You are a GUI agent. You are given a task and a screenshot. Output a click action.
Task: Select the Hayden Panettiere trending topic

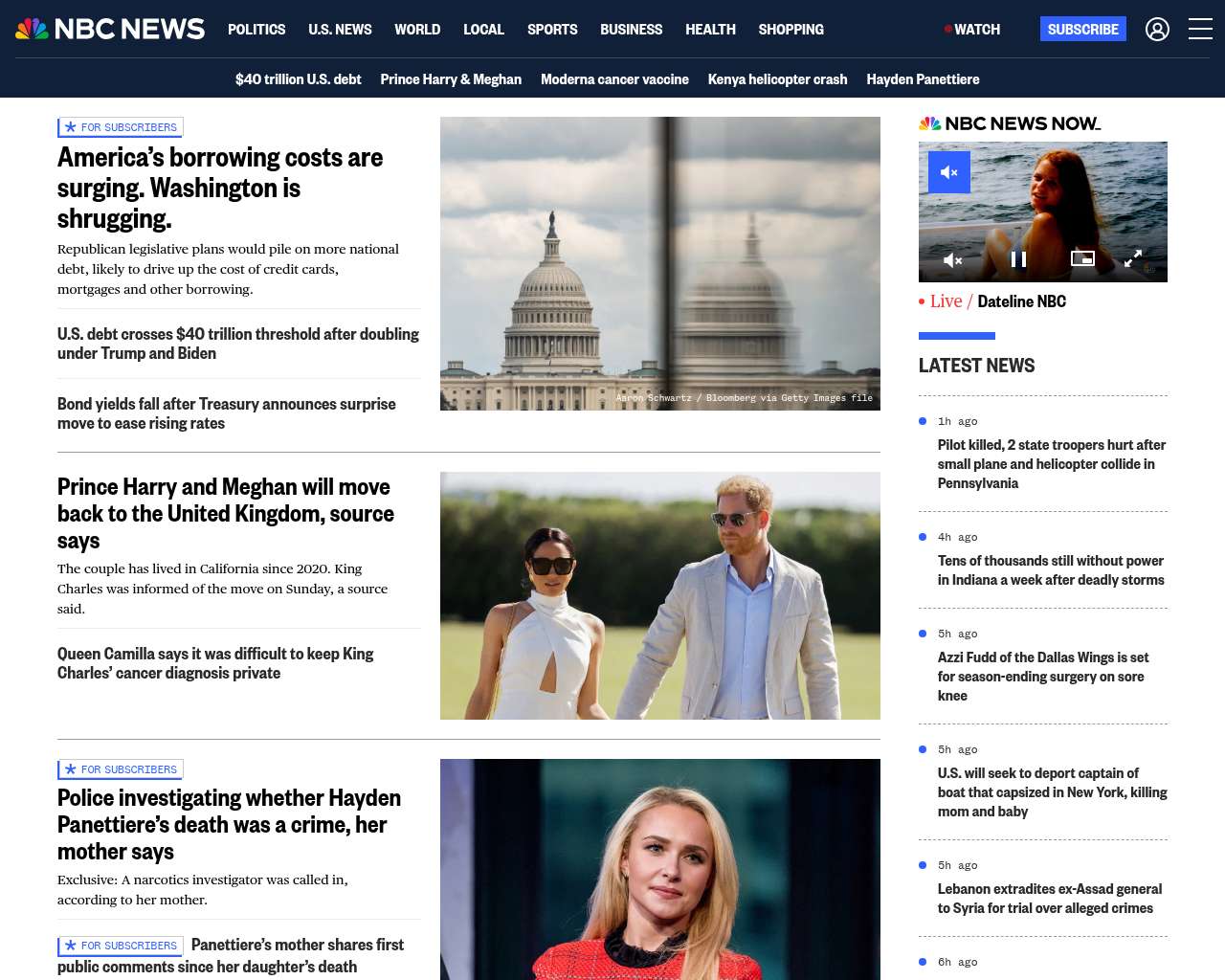[x=923, y=79]
